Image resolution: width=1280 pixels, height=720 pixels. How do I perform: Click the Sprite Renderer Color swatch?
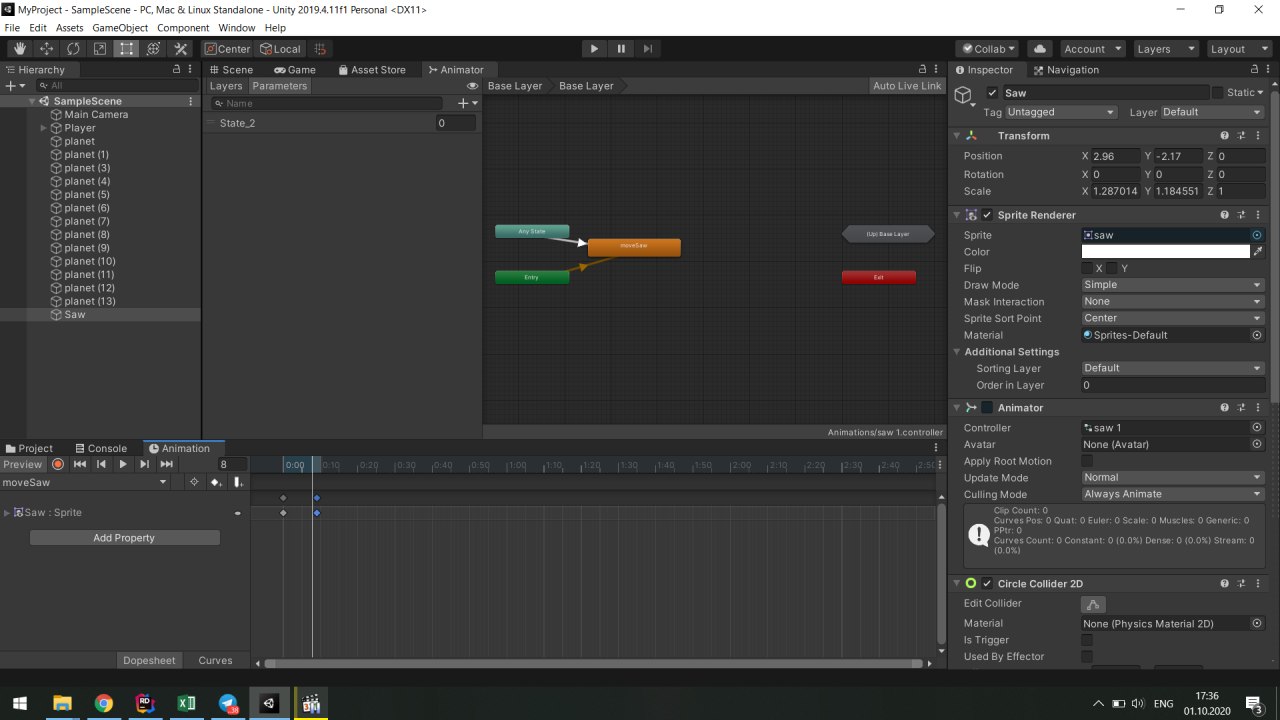coord(1165,252)
